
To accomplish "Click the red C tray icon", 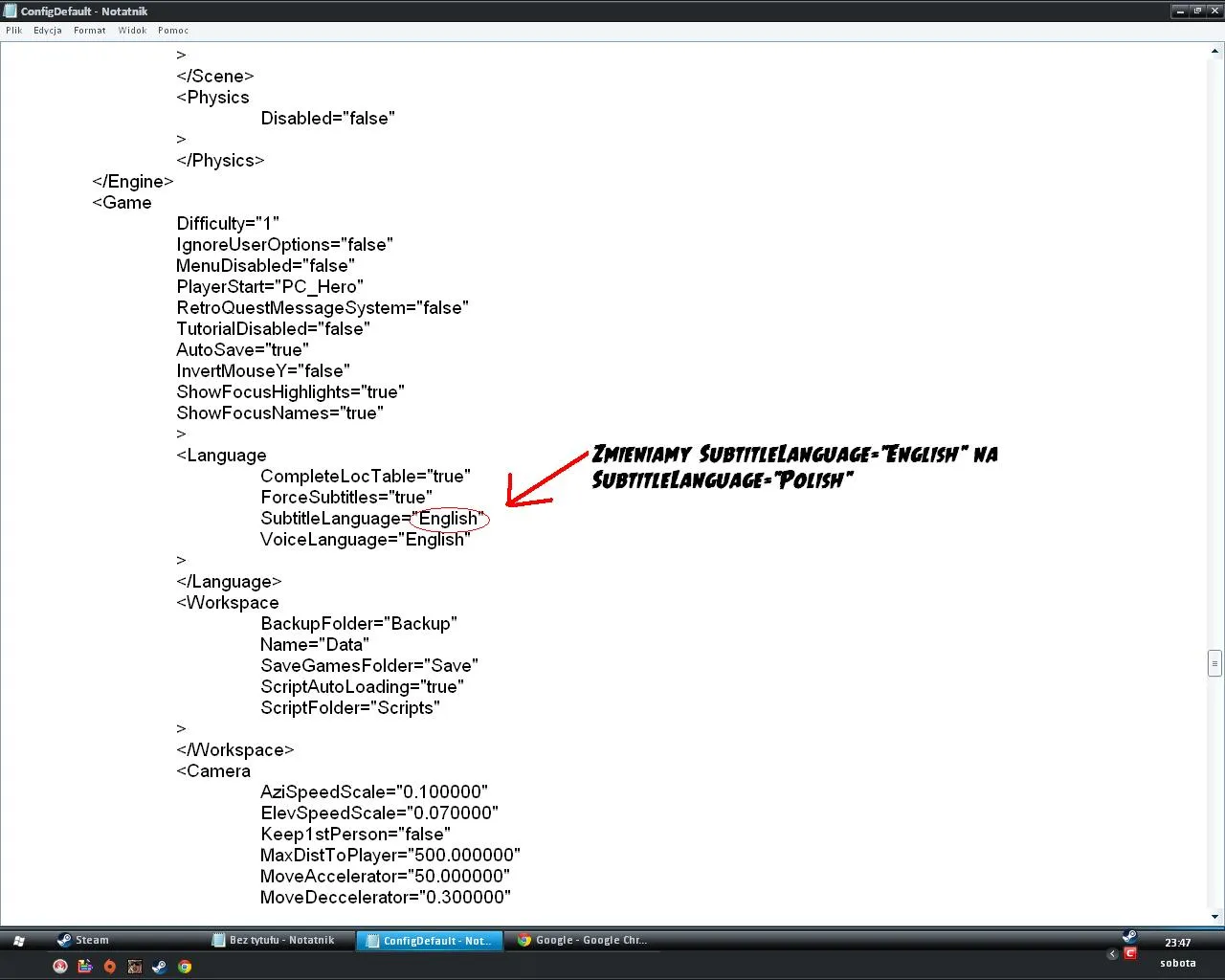I will (1130, 953).
